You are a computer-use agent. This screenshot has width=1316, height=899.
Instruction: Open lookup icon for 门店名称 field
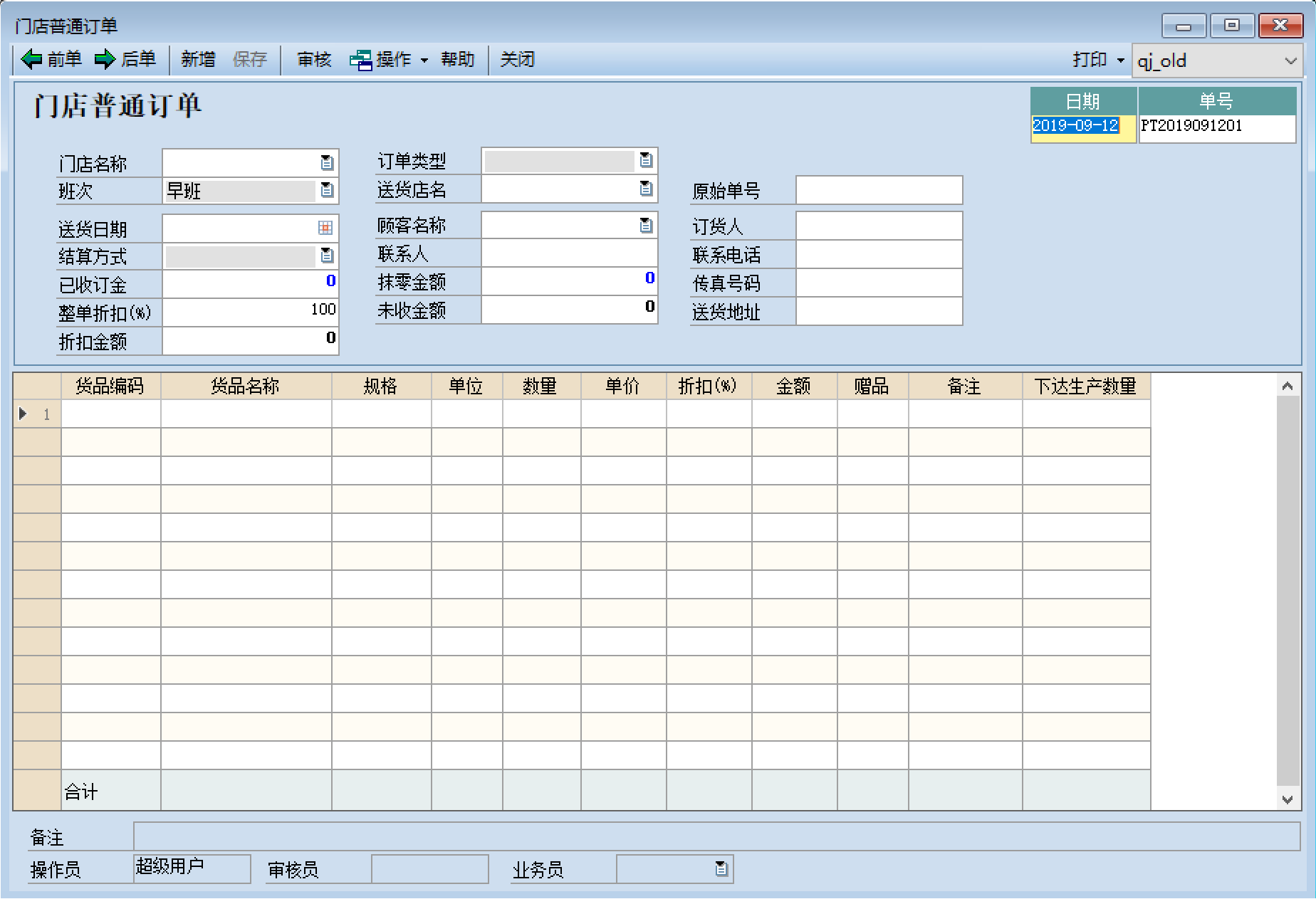coord(327,163)
